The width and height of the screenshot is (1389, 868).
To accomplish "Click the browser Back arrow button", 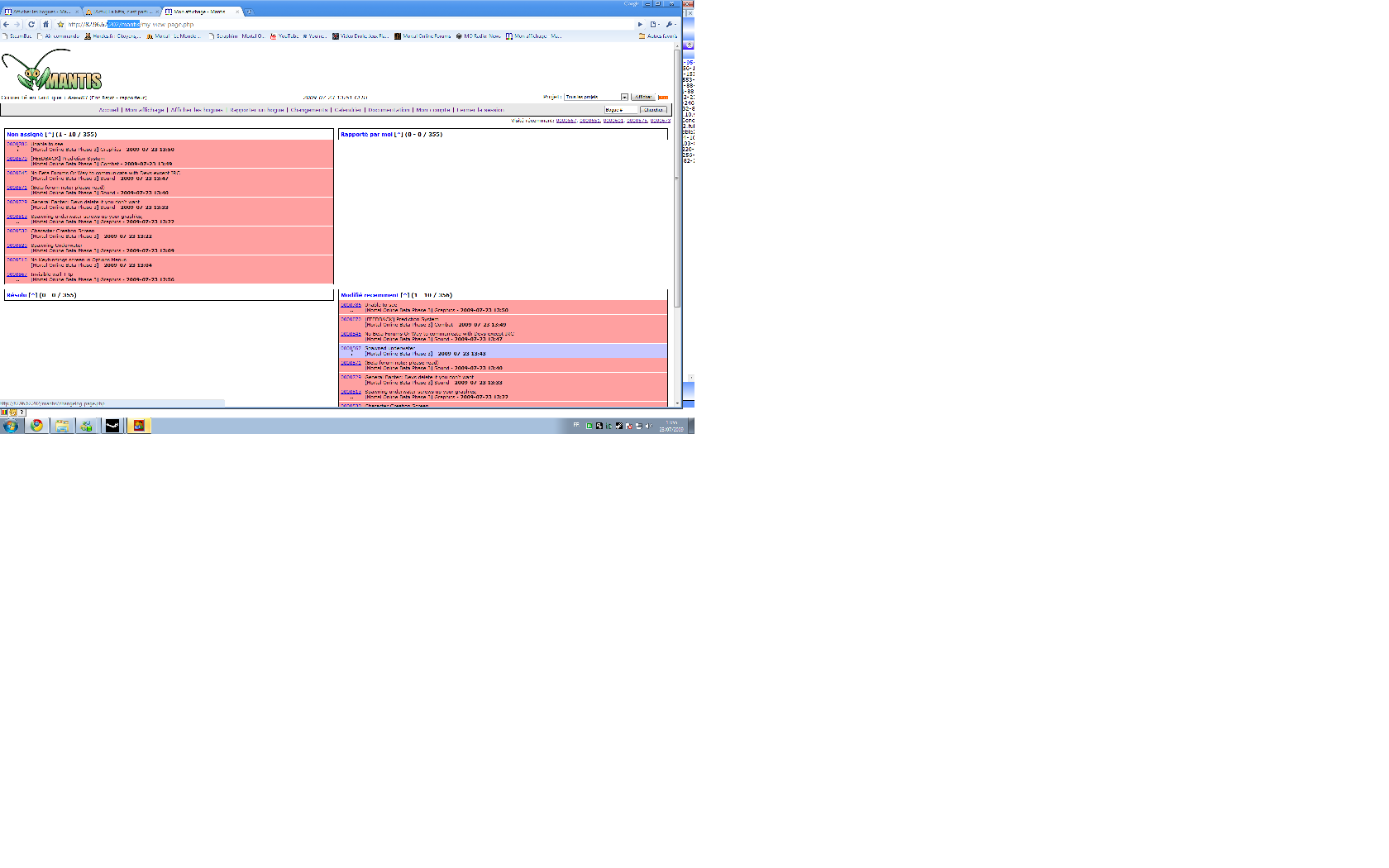I will tap(7, 24).
